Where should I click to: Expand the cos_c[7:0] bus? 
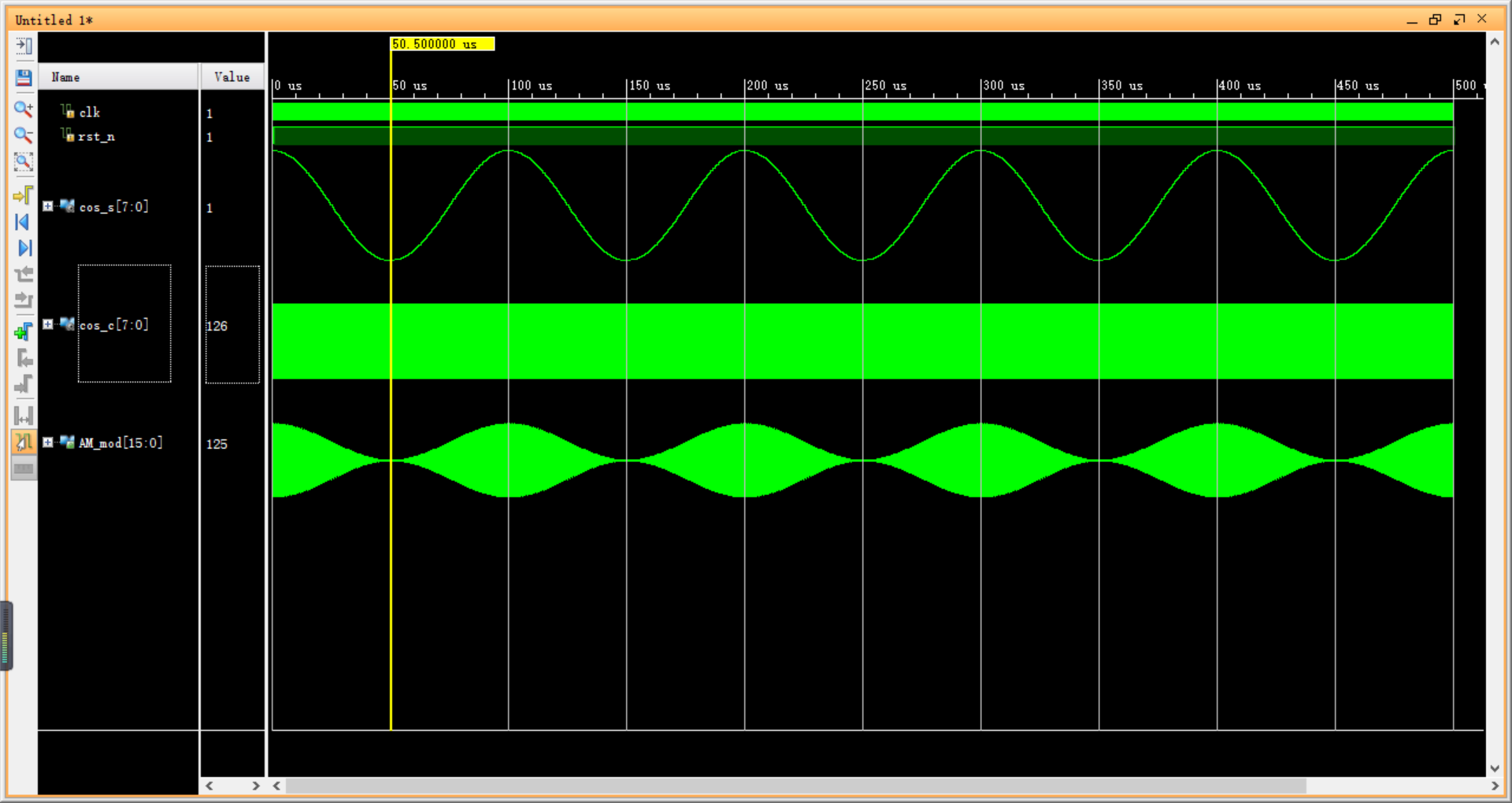[x=48, y=324]
